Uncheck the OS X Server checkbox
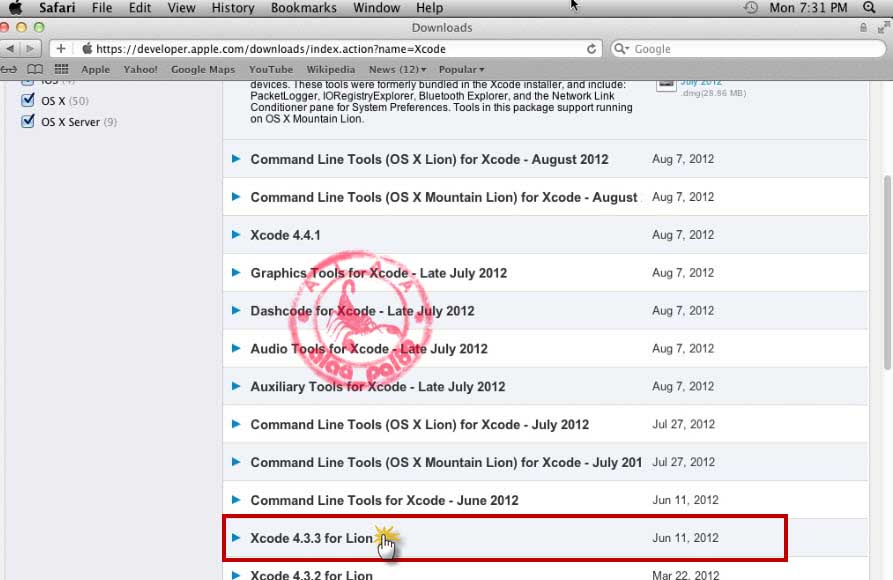This screenshot has width=893, height=580. [27, 121]
